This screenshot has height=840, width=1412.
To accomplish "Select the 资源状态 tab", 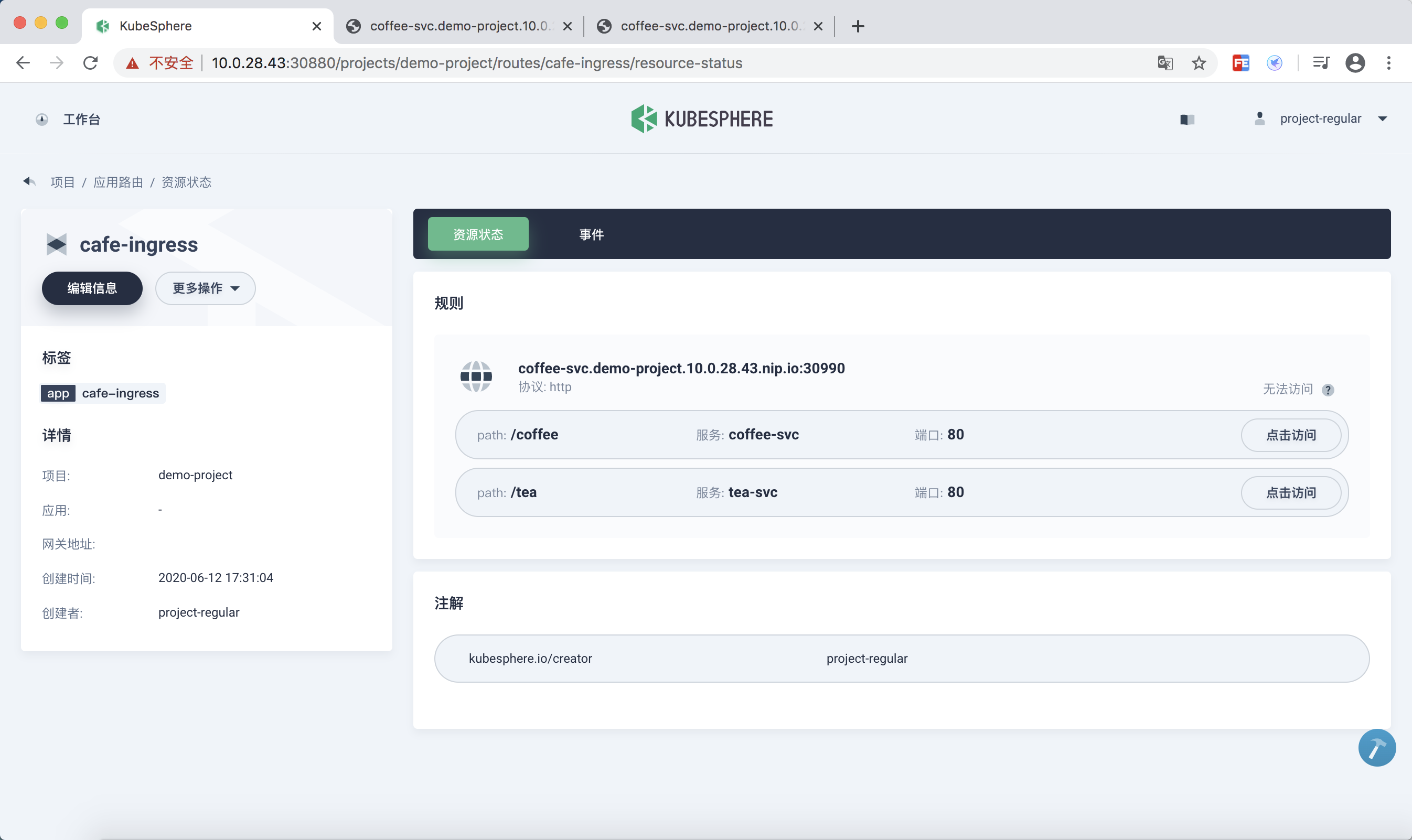I will point(478,234).
